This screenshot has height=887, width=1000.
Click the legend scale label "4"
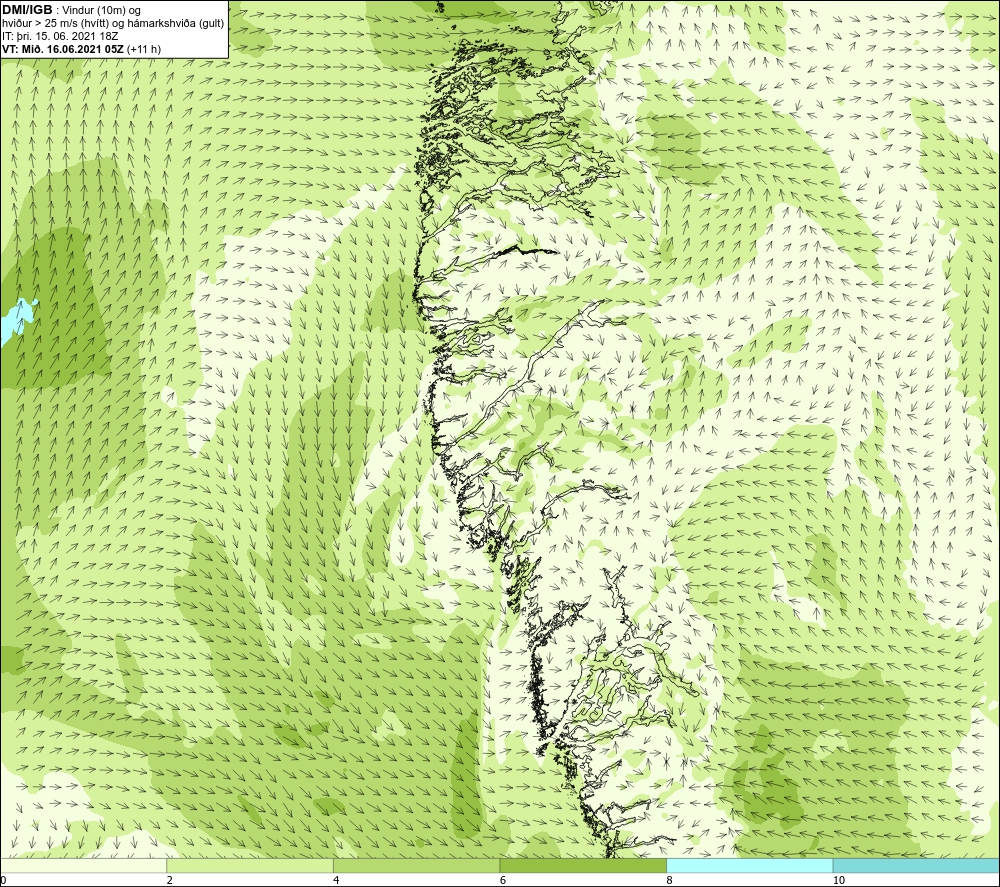(x=336, y=880)
